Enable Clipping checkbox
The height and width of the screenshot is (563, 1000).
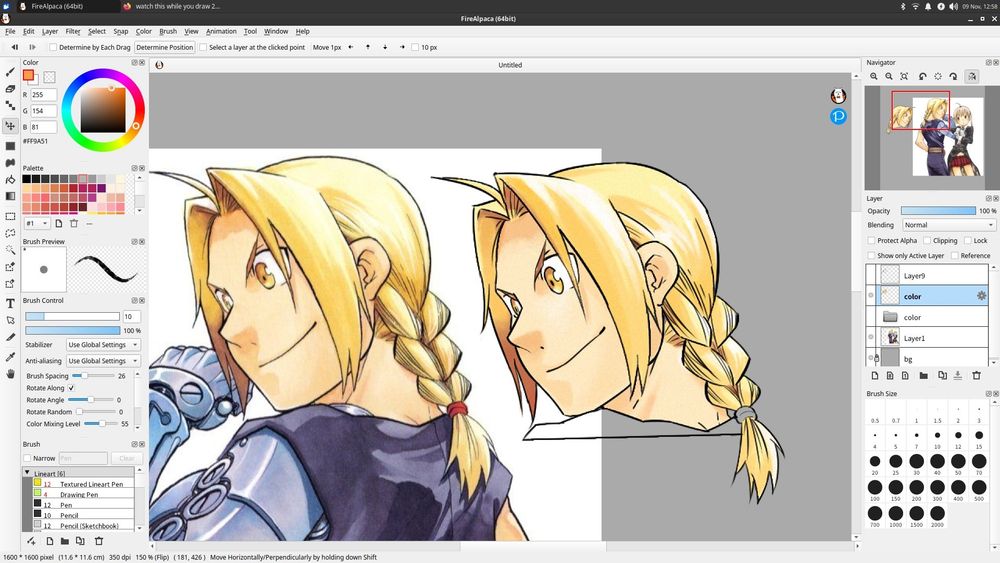[x=927, y=240]
